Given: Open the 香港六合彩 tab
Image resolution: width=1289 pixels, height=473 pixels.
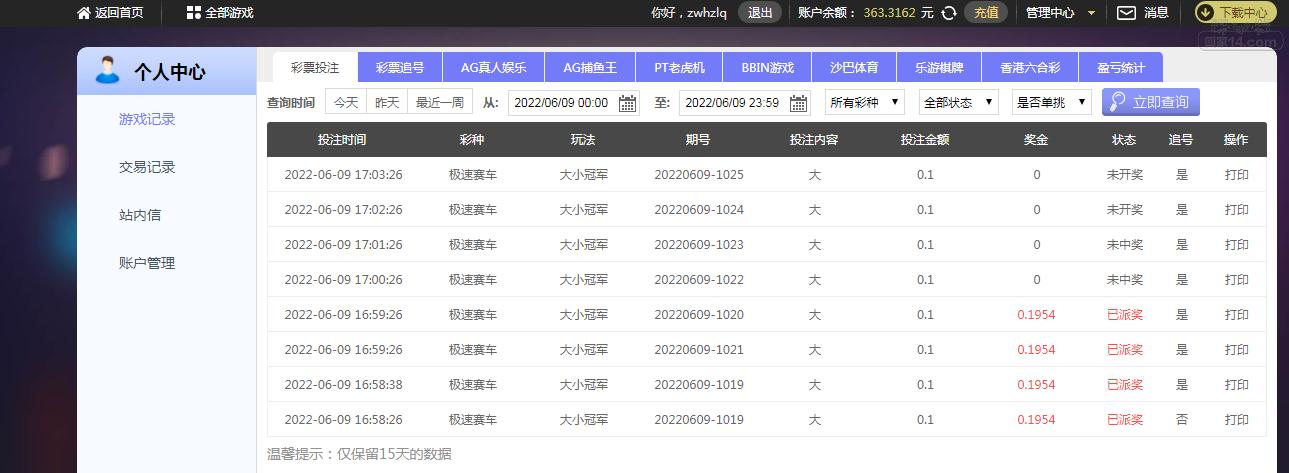Looking at the screenshot, I should tap(1030, 68).
